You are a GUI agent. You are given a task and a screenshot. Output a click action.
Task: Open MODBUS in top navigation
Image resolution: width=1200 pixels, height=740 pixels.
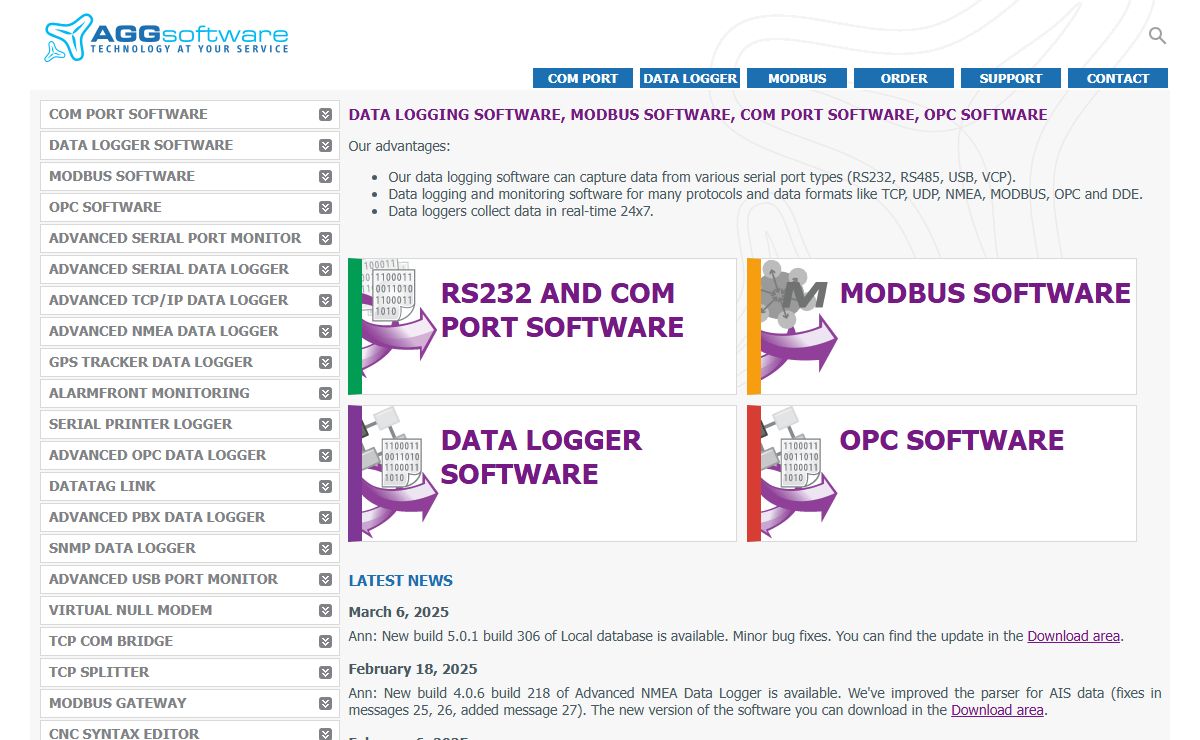pyautogui.click(x=797, y=78)
